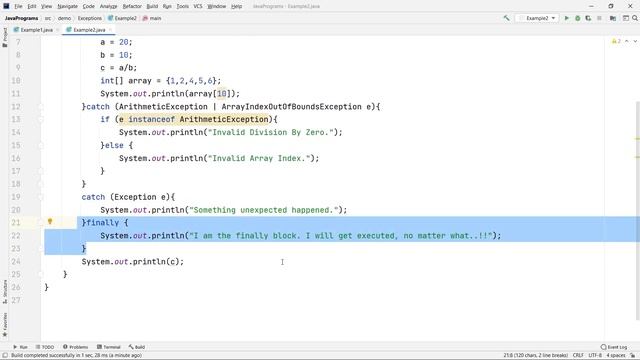
Task: Collapse the else block fold on line 15
Action: pos(41,145)
